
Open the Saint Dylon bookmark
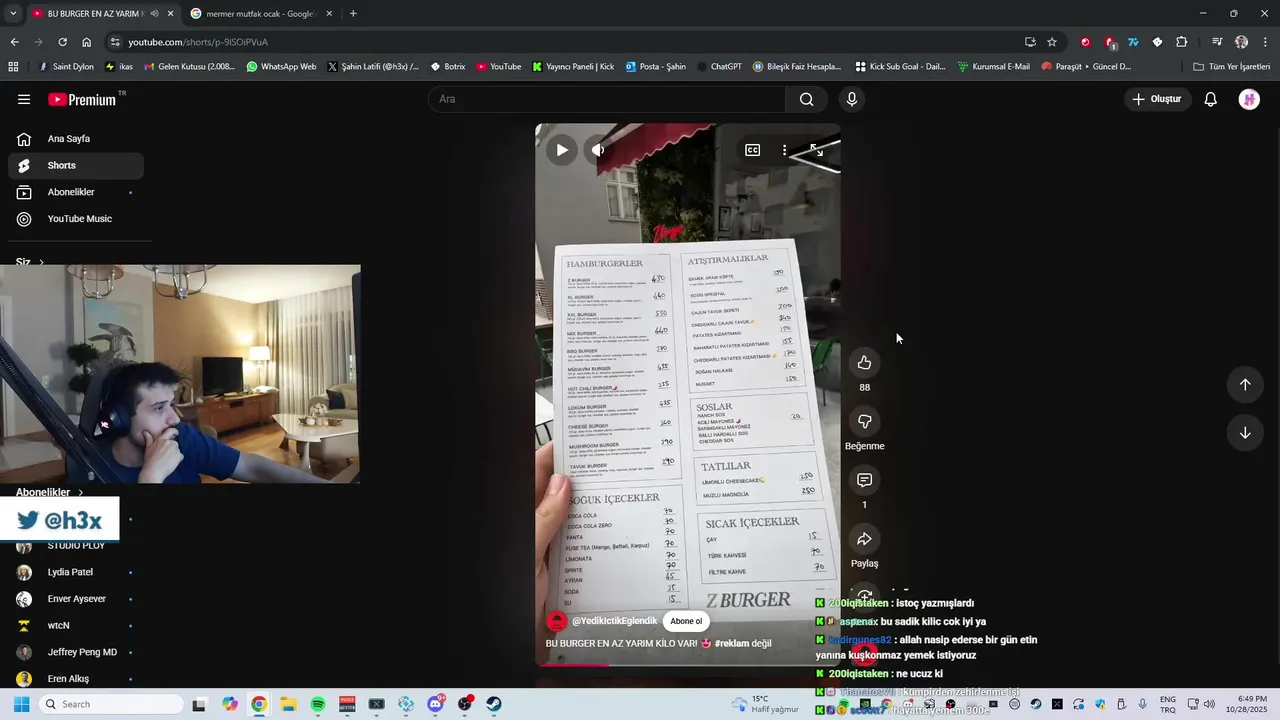pos(66,67)
